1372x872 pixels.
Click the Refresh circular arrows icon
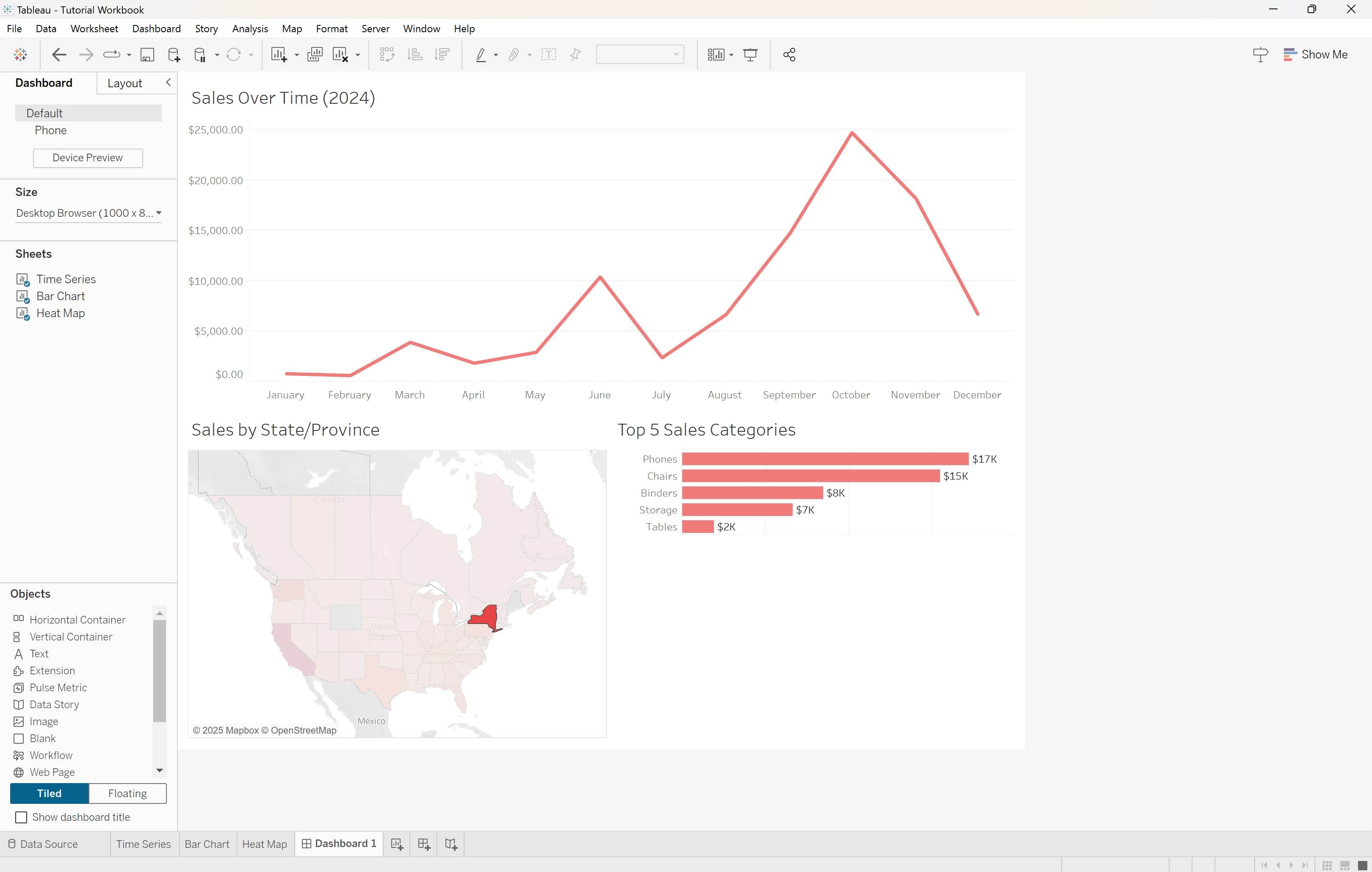tap(234, 55)
